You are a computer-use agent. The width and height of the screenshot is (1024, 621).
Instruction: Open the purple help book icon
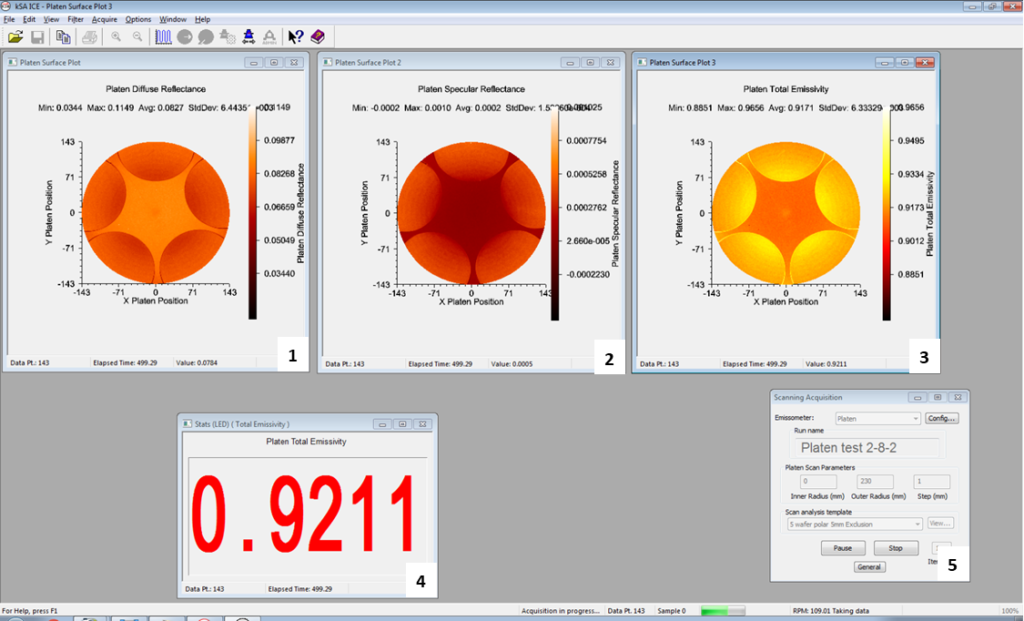pyautogui.click(x=317, y=37)
